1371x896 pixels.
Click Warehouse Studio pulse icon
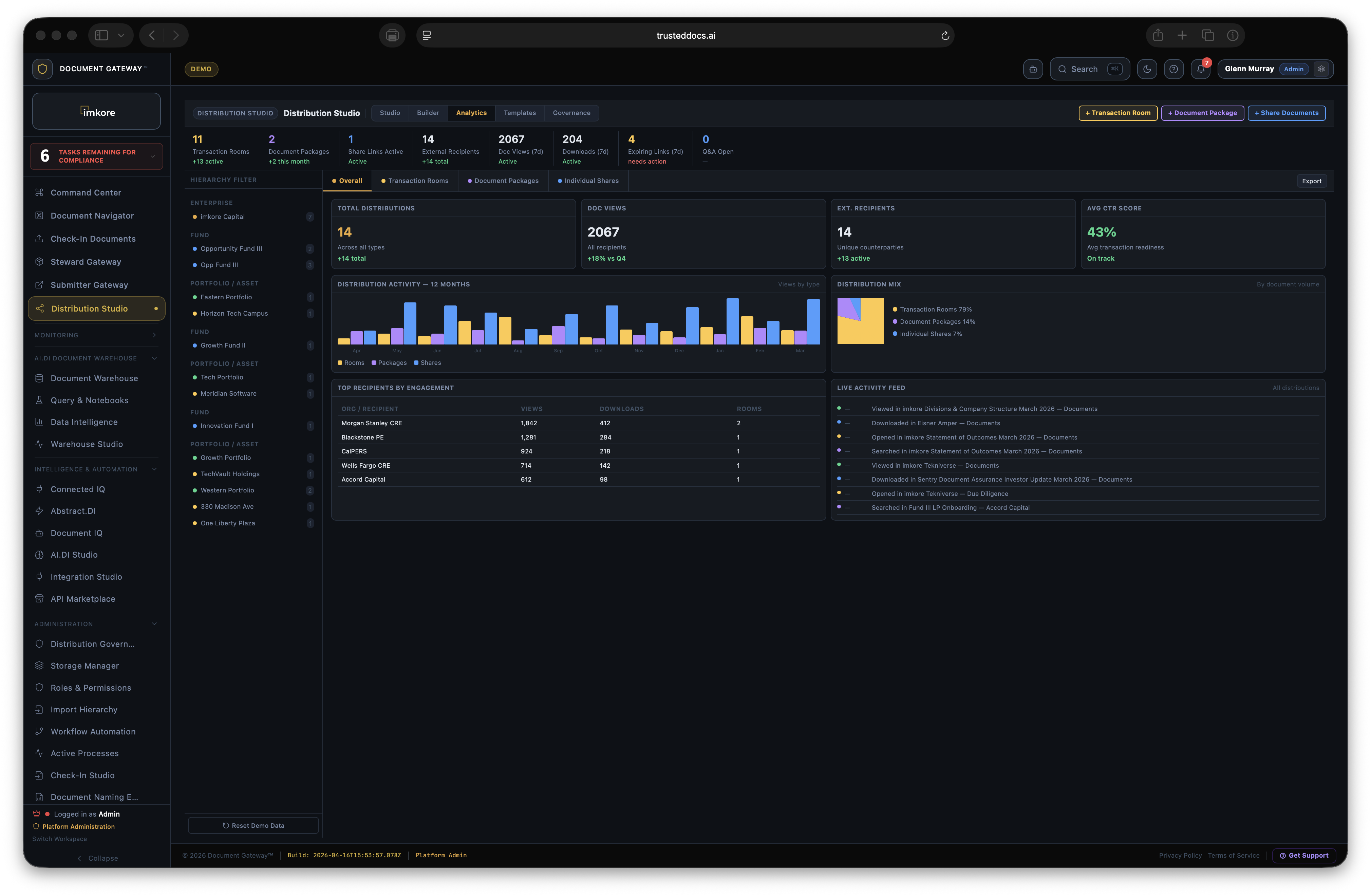[39, 444]
